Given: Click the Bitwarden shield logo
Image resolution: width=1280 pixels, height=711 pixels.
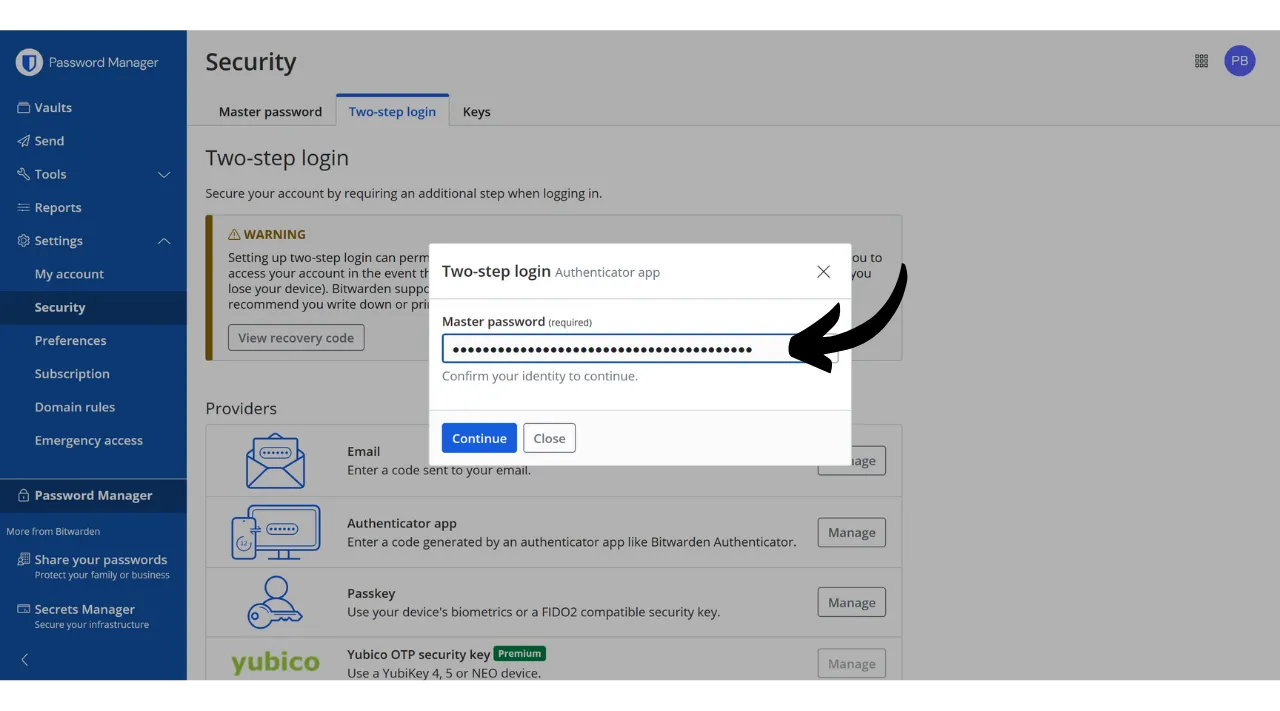Looking at the screenshot, I should click(x=29, y=62).
